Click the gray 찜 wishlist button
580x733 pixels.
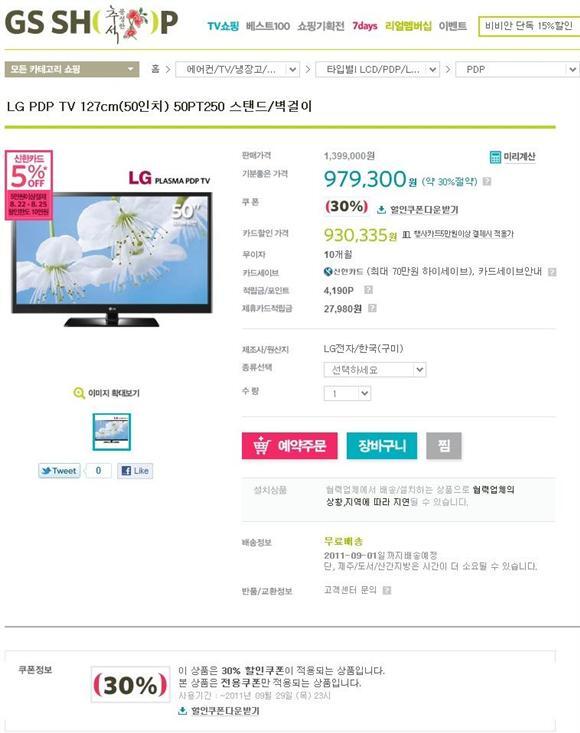pyautogui.click(x=444, y=446)
